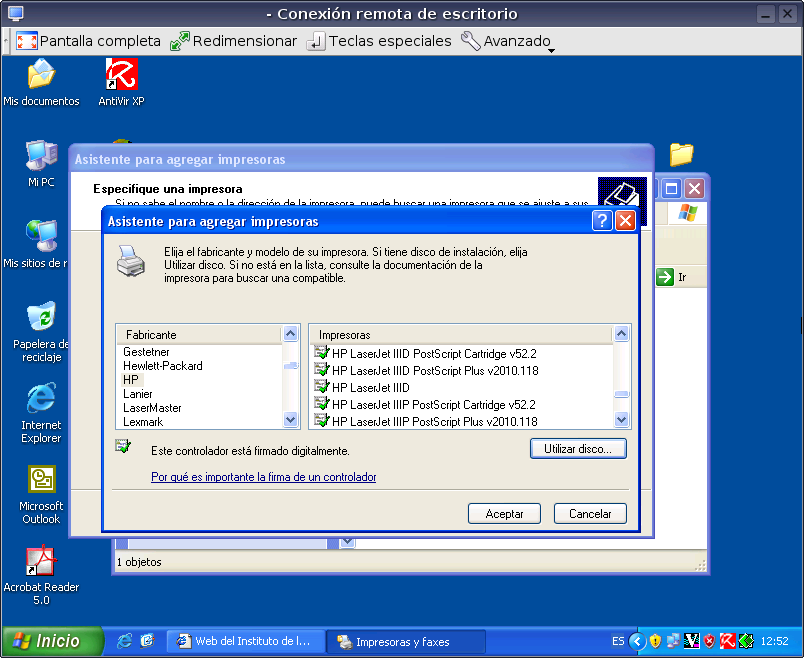Select HP in Fabricante list
This screenshot has width=804, height=658.
[131, 380]
